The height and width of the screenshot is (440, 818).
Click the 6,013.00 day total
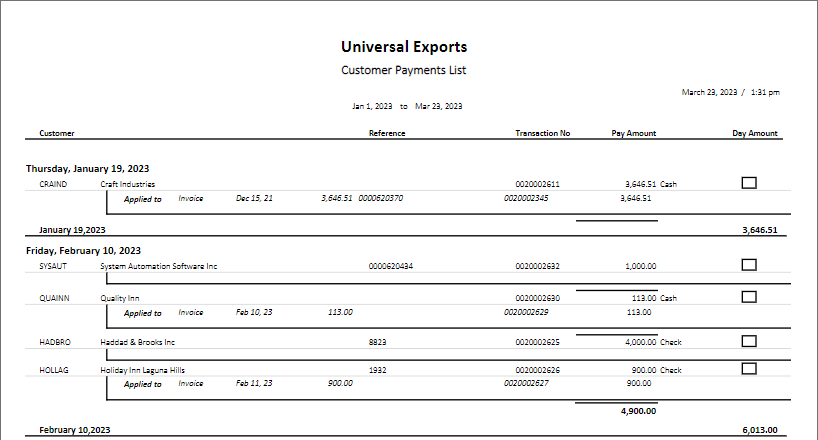click(760, 430)
